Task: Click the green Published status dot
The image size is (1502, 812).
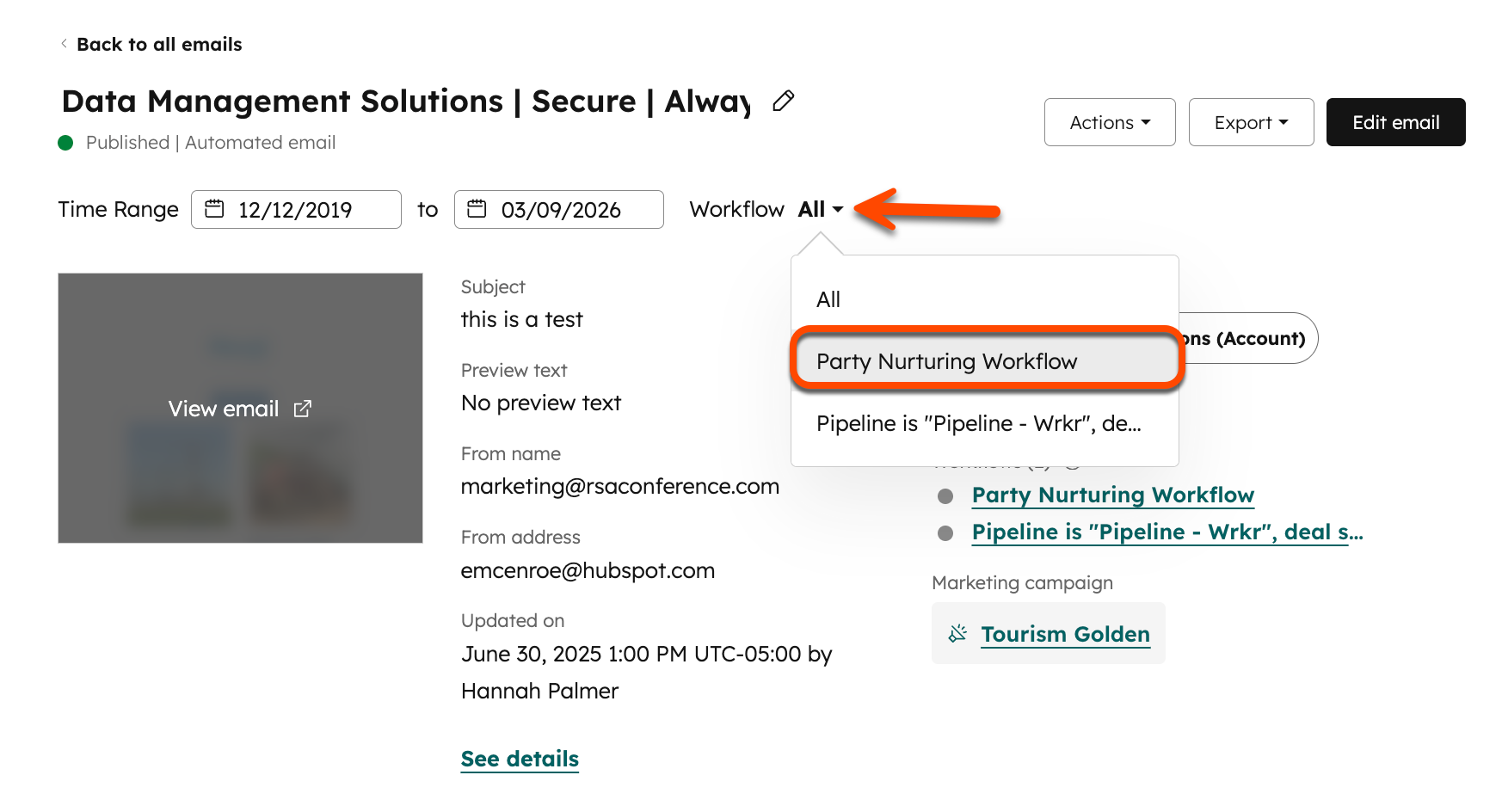Action: (x=66, y=143)
